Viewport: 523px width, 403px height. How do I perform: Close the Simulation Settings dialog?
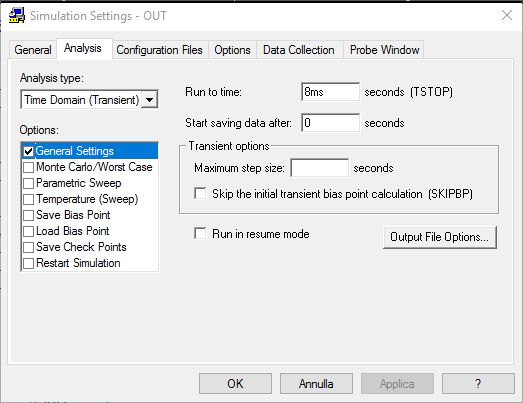tap(507, 15)
